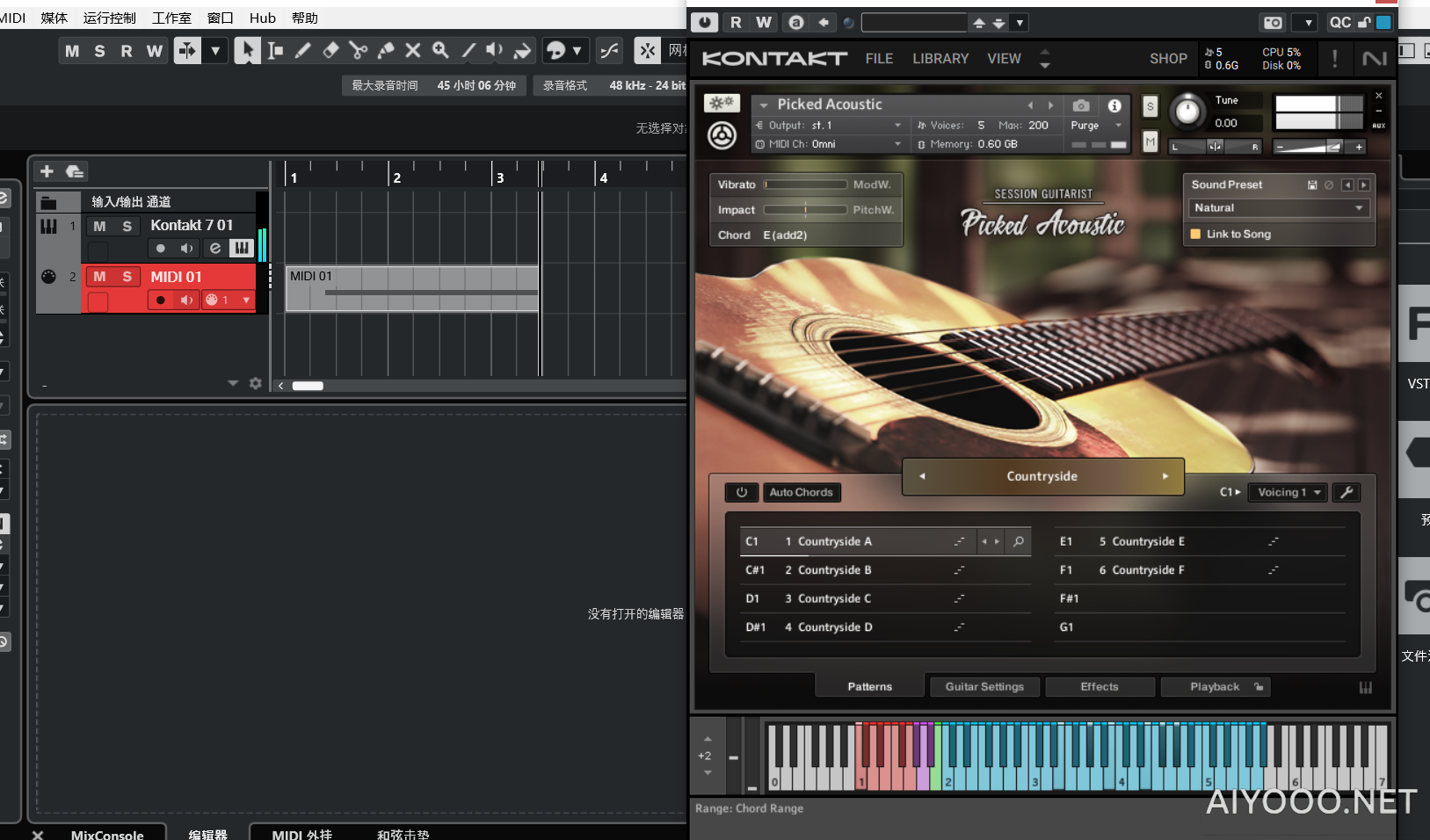This screenshot has width=1430, height=840.
Task: Open the Voicing 1 dropdown
Action: [1289, 492]
